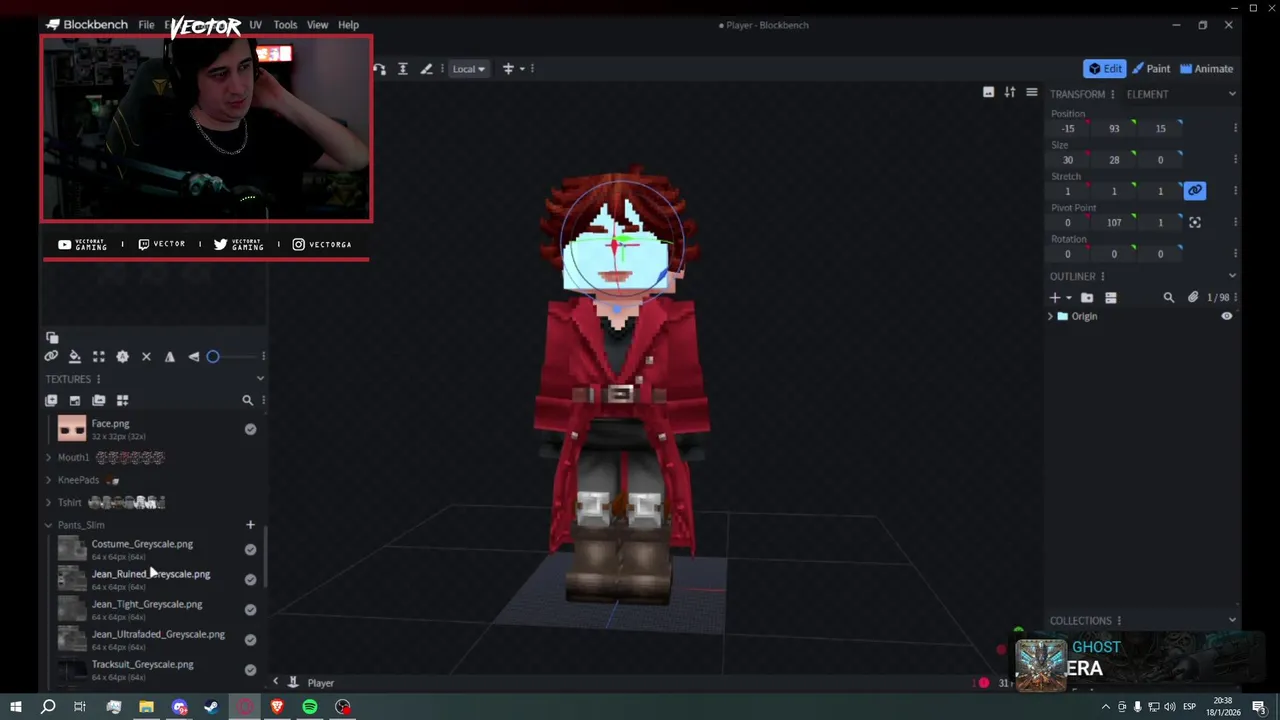
Task: Select the vertex snap magnet tool
Action: pyautogui.click(x=379, y=69)
